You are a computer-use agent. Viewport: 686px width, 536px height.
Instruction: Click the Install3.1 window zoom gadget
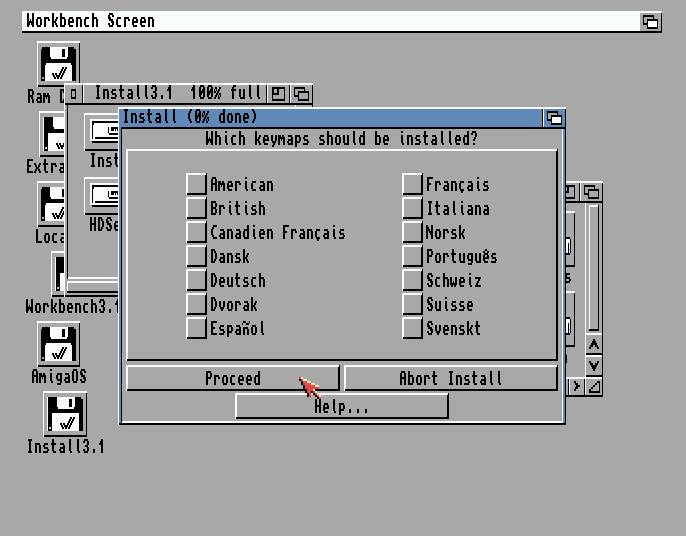(279, 94)
